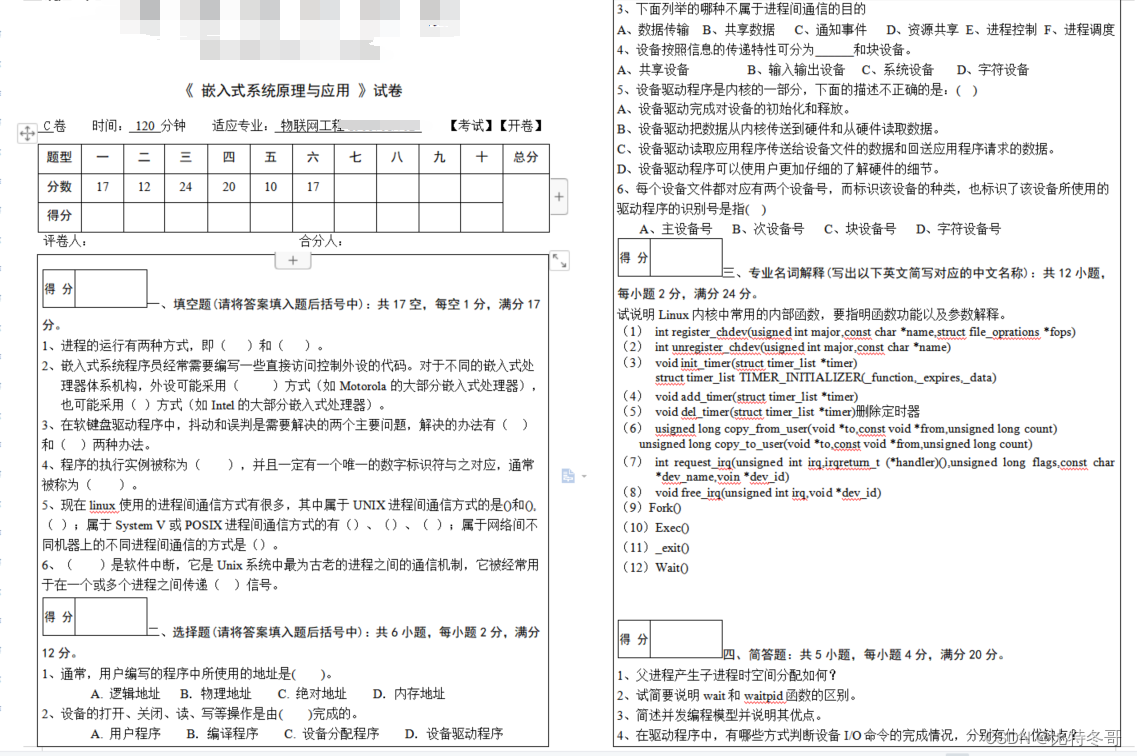Click the score cell "20"
The width and height of the screenshot is (1137, 756).
click(x=228, y=187)
